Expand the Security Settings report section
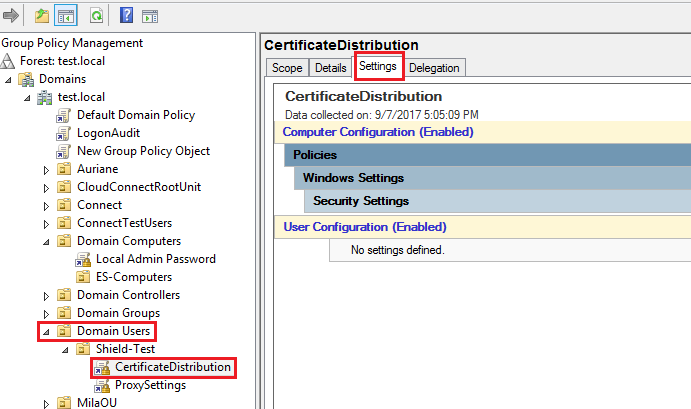Image resolution: width=691 pixels, height=409 pixels. click(361, 201)
